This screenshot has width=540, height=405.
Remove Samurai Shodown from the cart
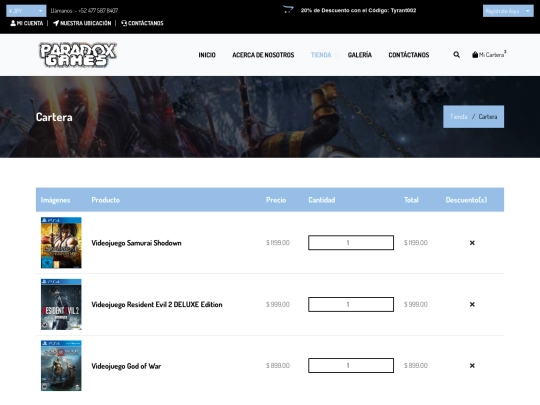pos(472,243)
